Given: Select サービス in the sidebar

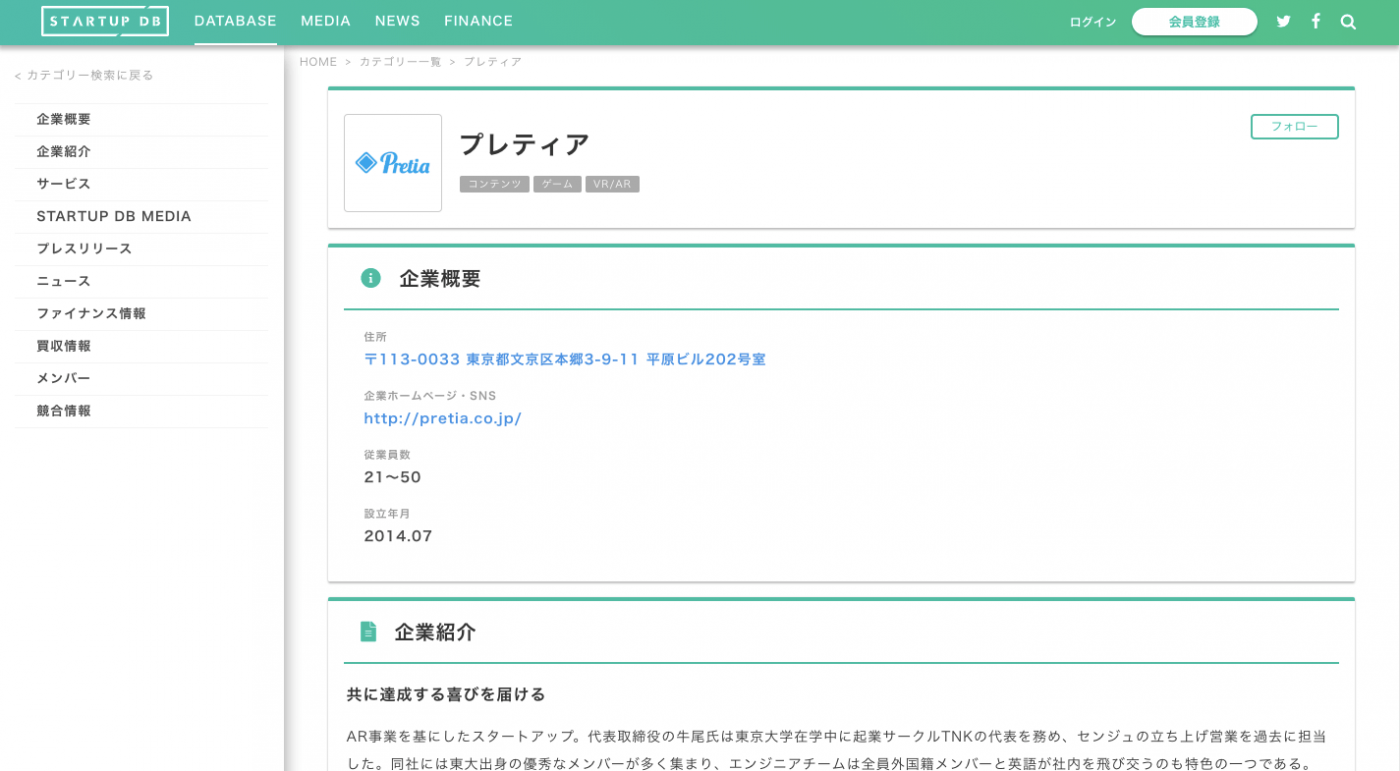Looking at the screenshot, I should [142, 184].
